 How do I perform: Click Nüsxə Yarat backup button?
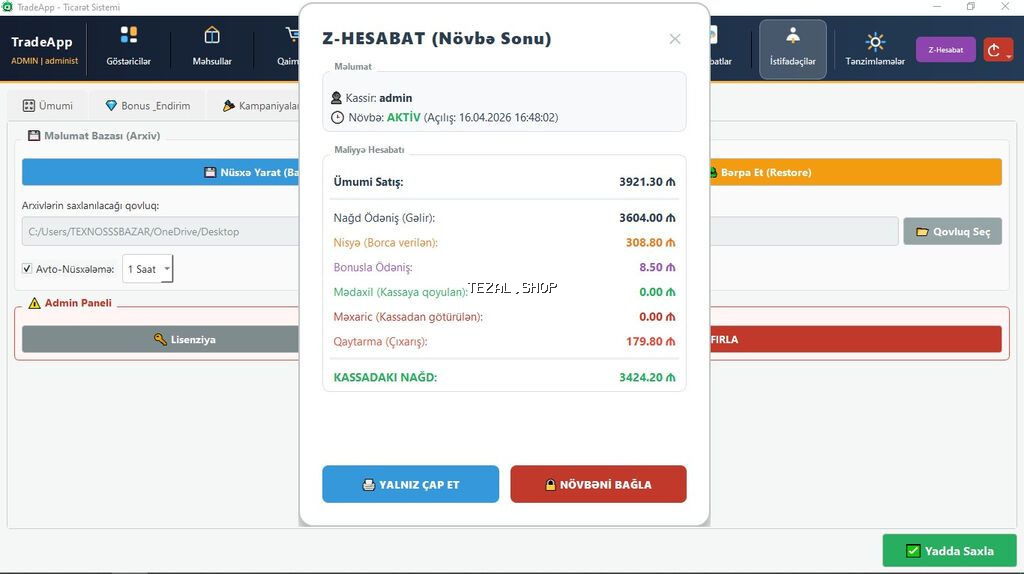coord(161,172)
